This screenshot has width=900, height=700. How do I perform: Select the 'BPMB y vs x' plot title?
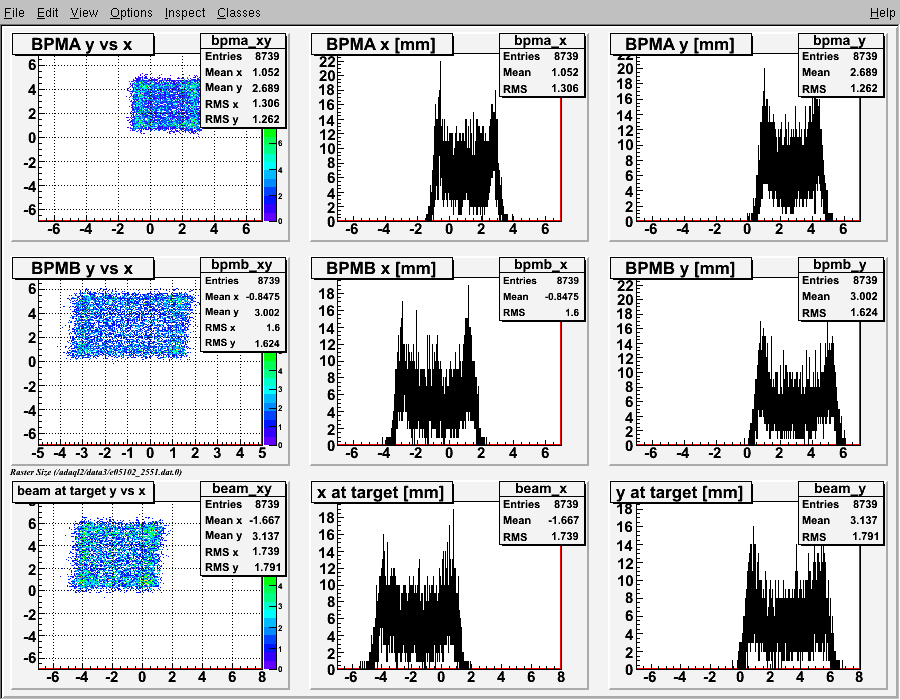[83, 268]
